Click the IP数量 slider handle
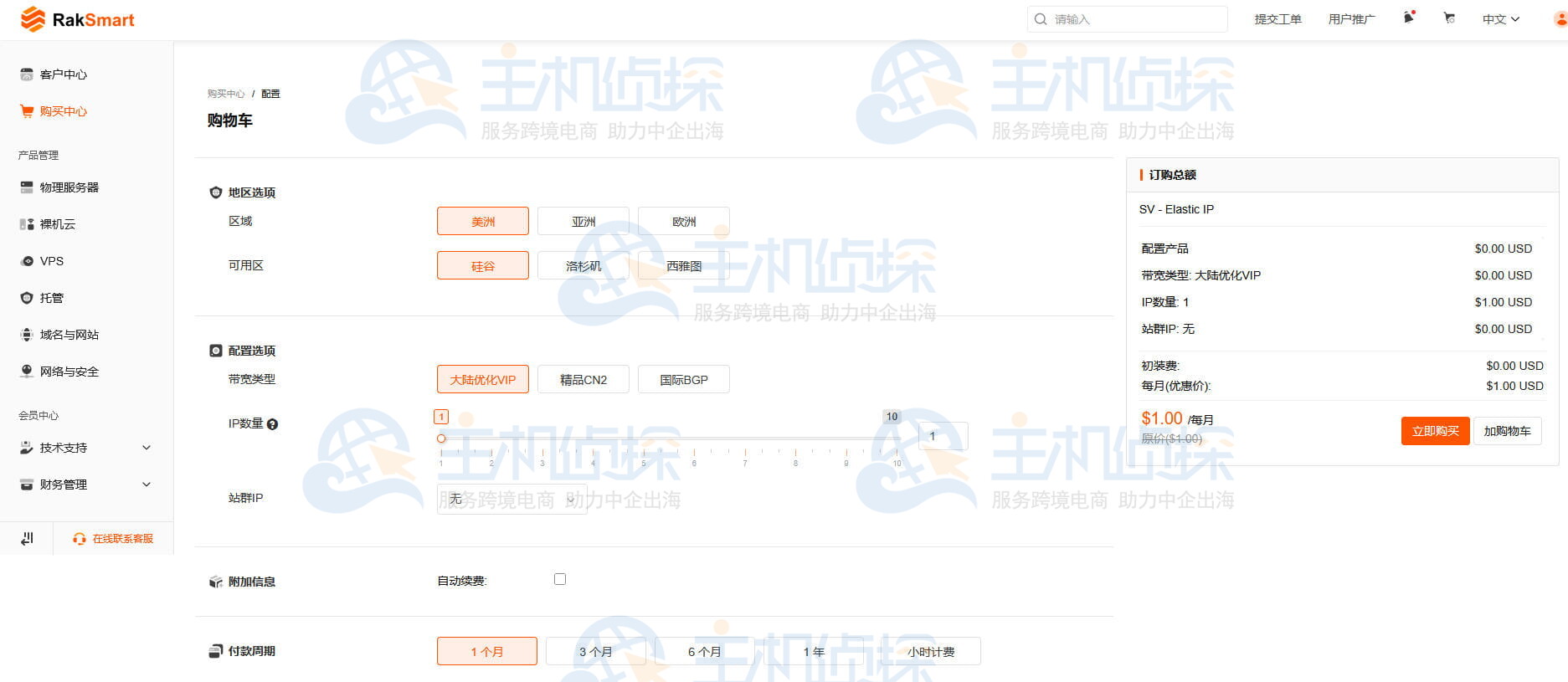This screenshot has width=1568, height=682. [441, 438]
